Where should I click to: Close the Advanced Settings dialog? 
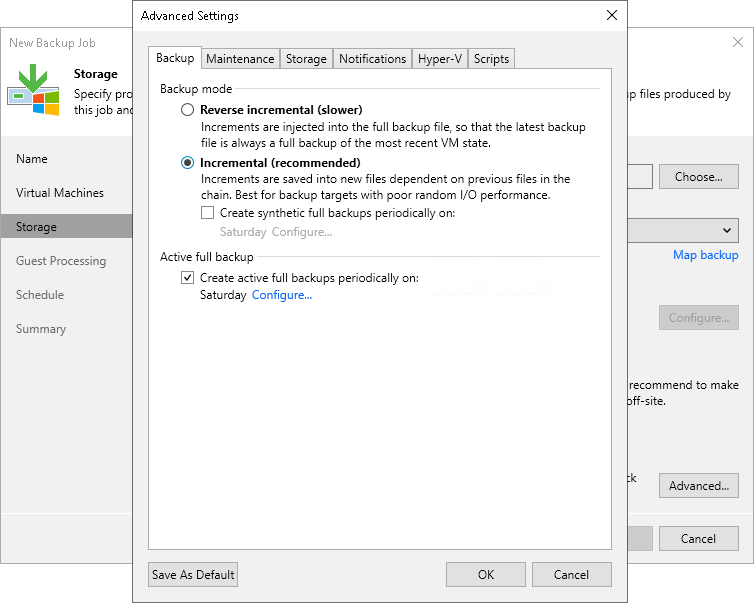click(x=612, y=15)
